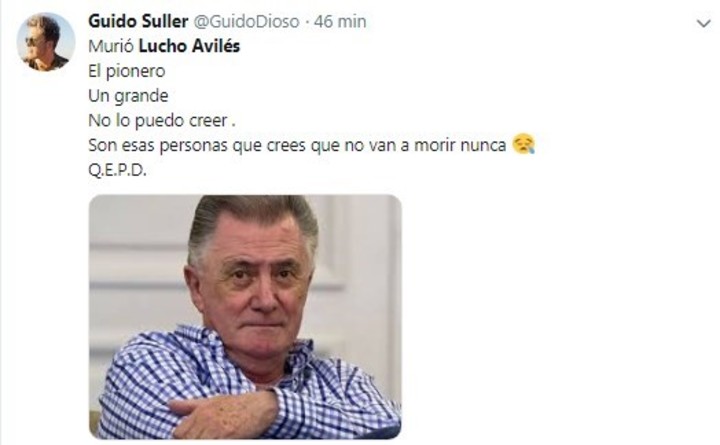The image size is (720, 445).
Task: Open the Guido Suller display name link
Action: [138, 21]
